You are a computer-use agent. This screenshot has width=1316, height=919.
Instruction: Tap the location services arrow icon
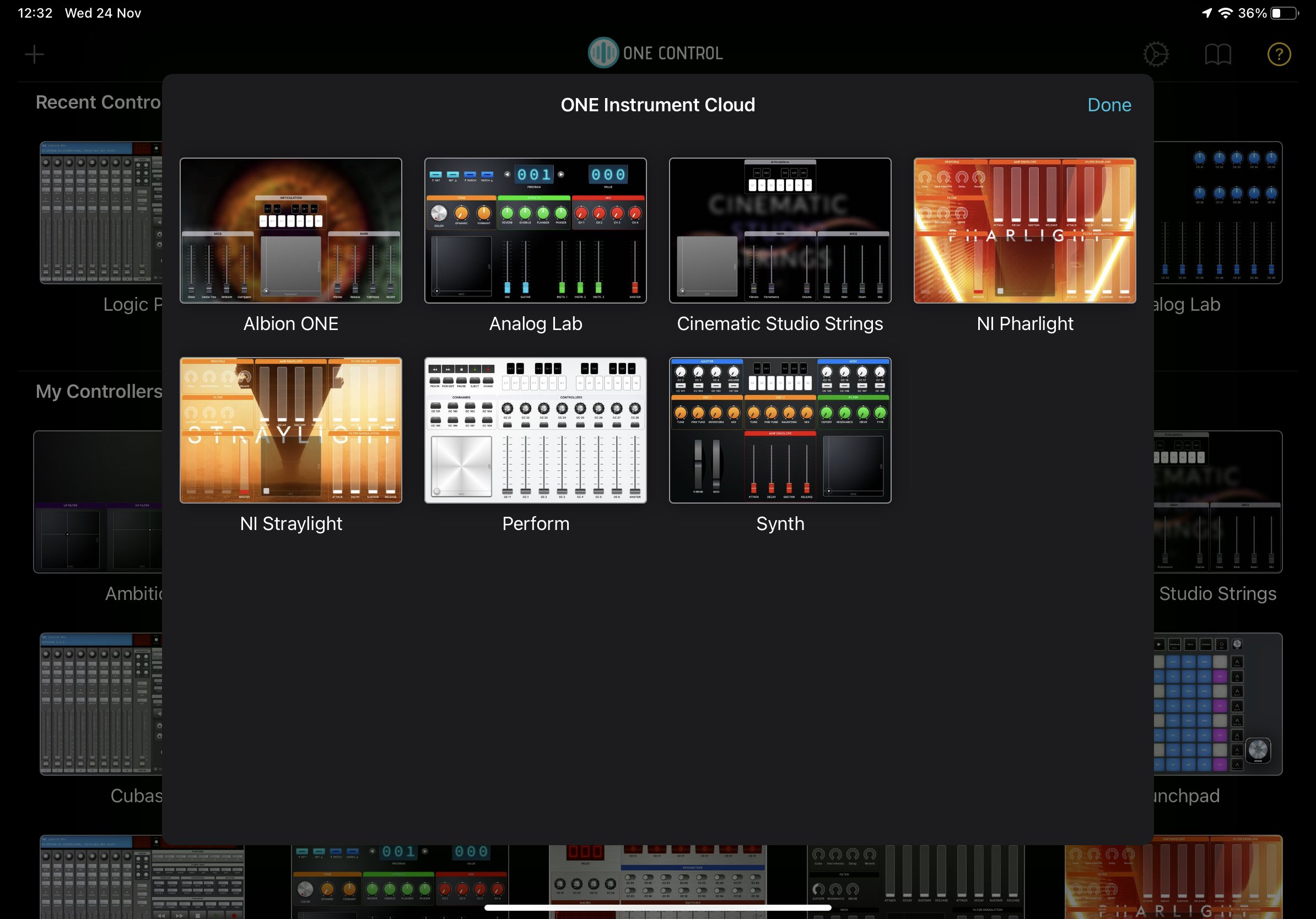1207,13
